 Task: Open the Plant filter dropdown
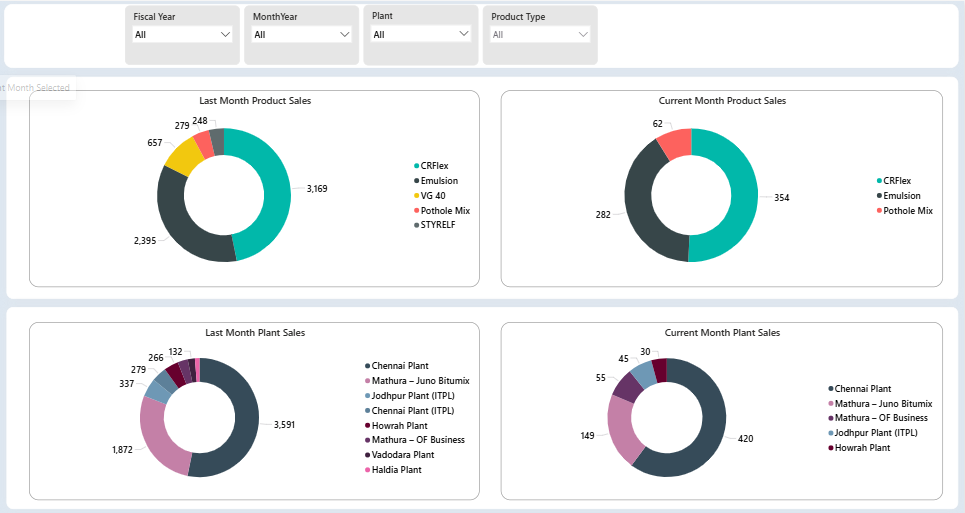(x=421, y=34)
